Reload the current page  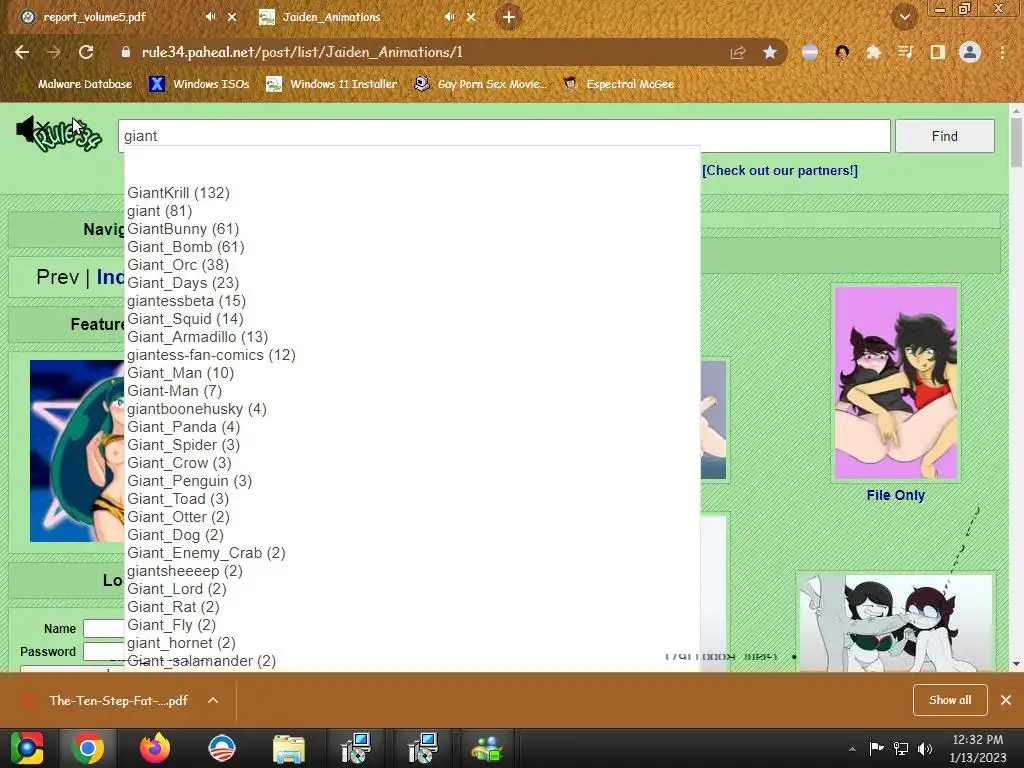[x=86, y=52]
